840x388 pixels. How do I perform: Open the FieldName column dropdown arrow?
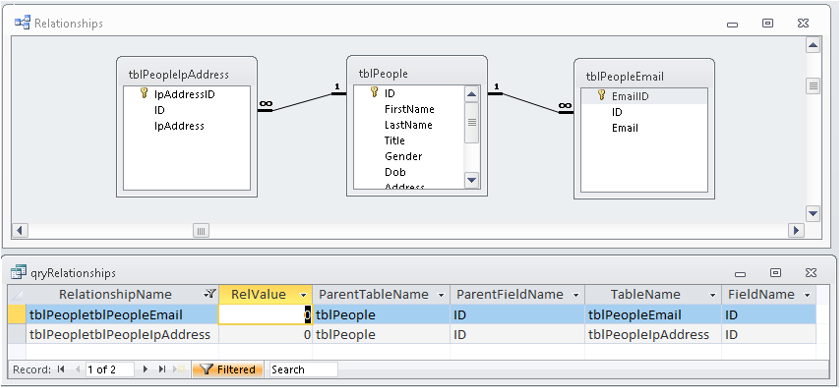(807, 295)
